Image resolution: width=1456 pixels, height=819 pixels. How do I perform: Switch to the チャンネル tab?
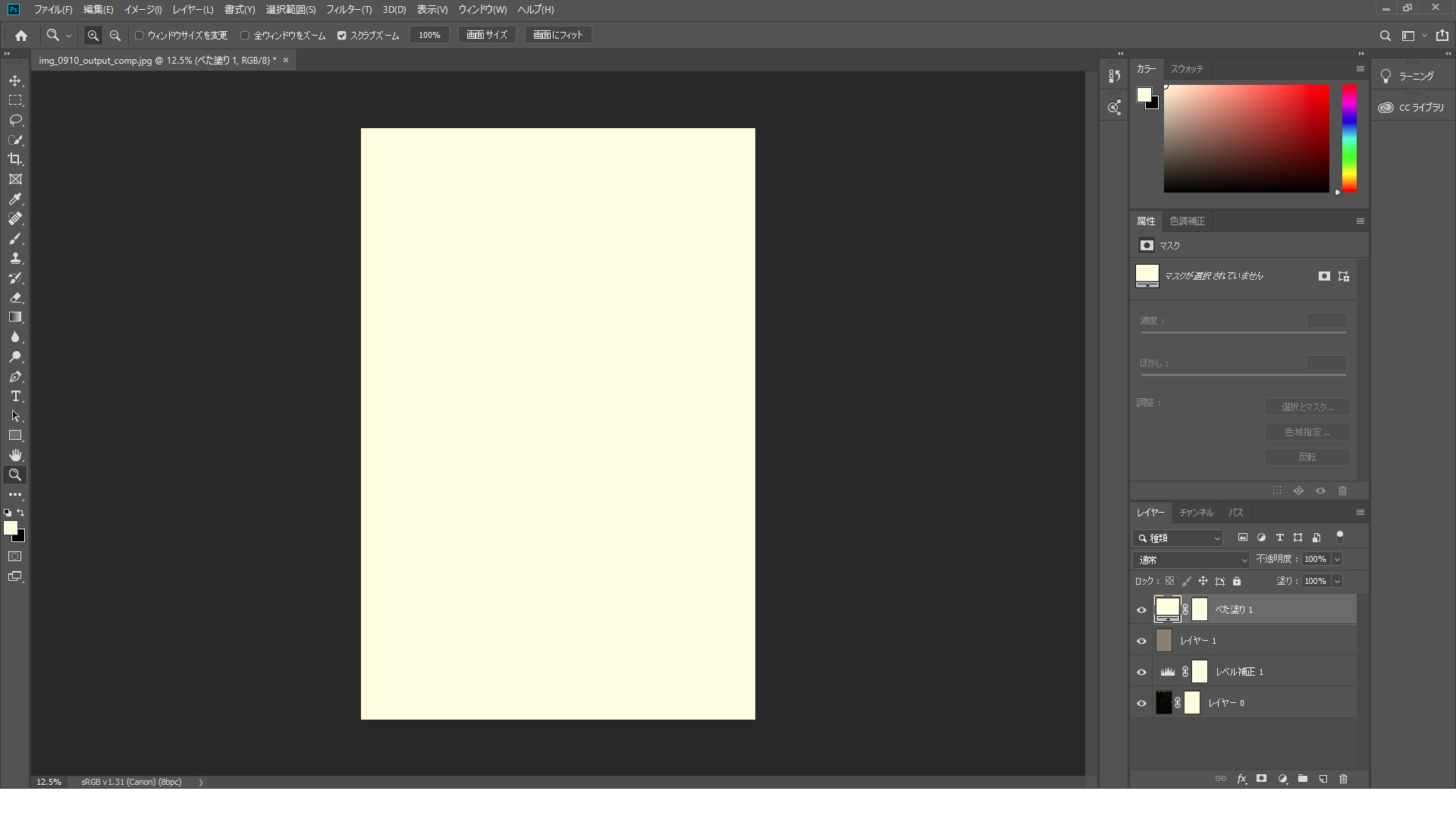pos(1196,513)
